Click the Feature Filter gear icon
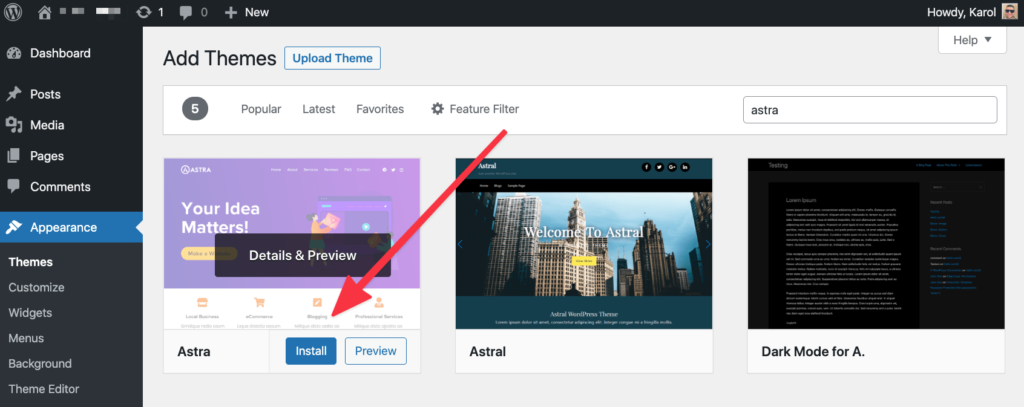Screen dimensions: 1024x407 coord(438,109)
